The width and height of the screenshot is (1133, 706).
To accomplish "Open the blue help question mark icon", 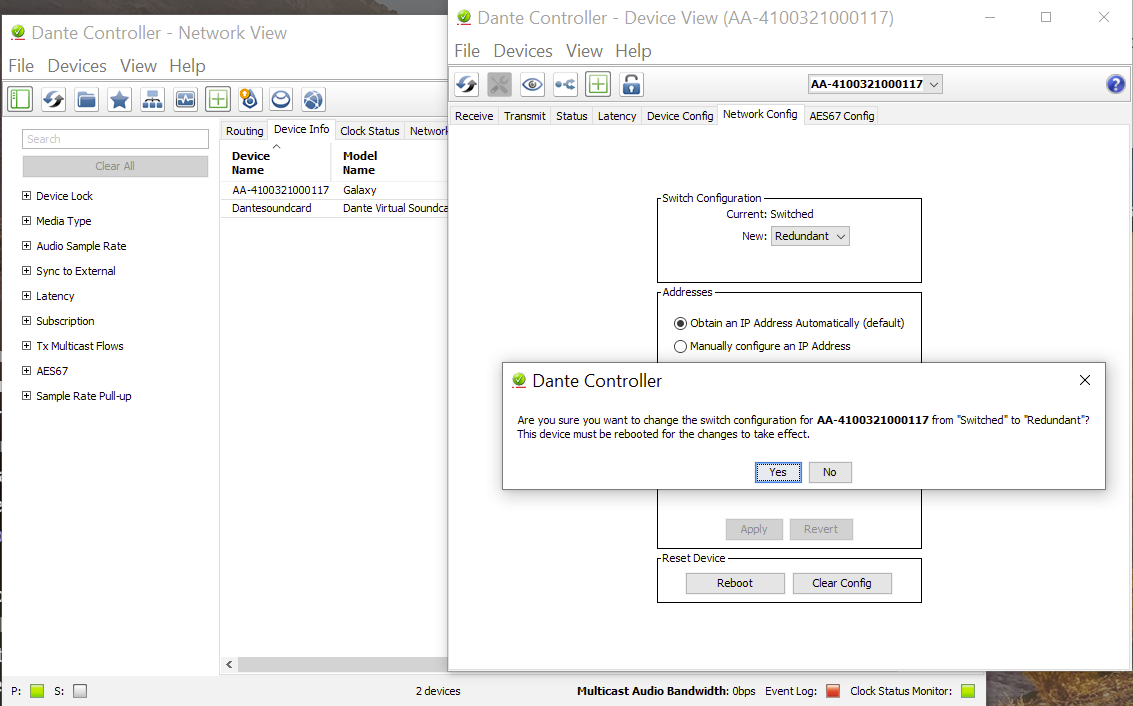I will 1116,85.
